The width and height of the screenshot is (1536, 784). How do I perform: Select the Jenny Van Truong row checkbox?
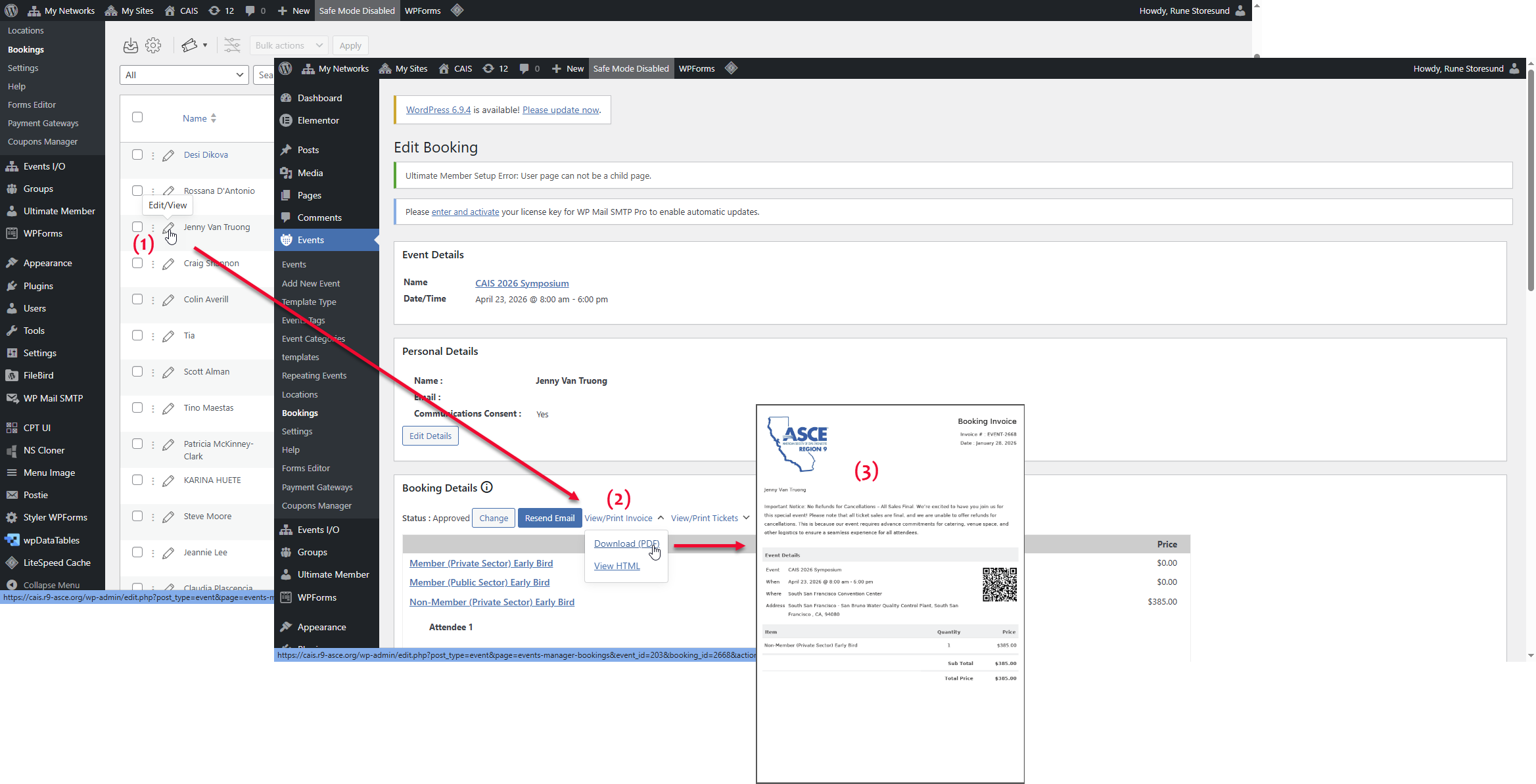(x=137, y=227)
